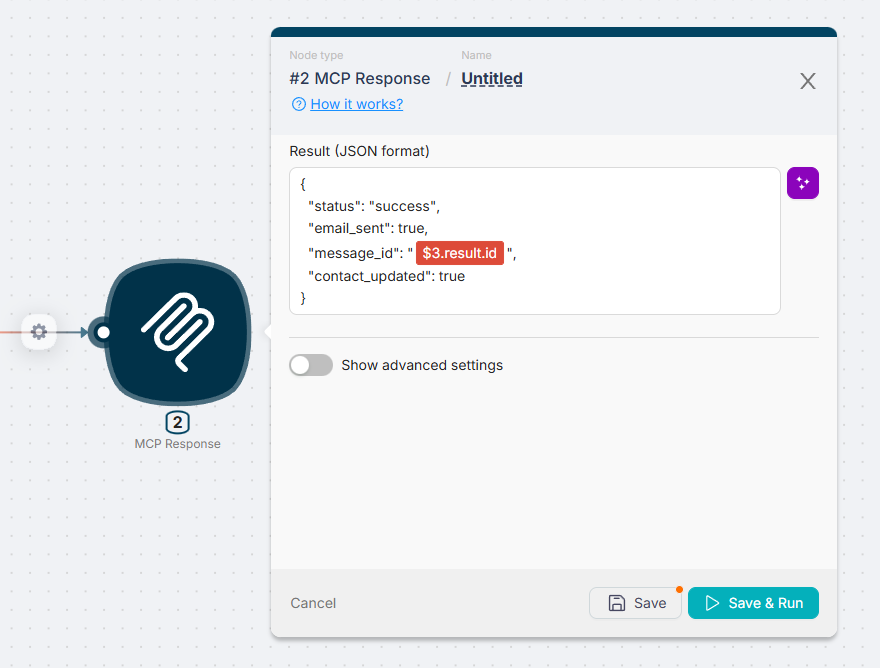
Task: Click the question mark icon beside How it works
Action: (x=297, y=104)
